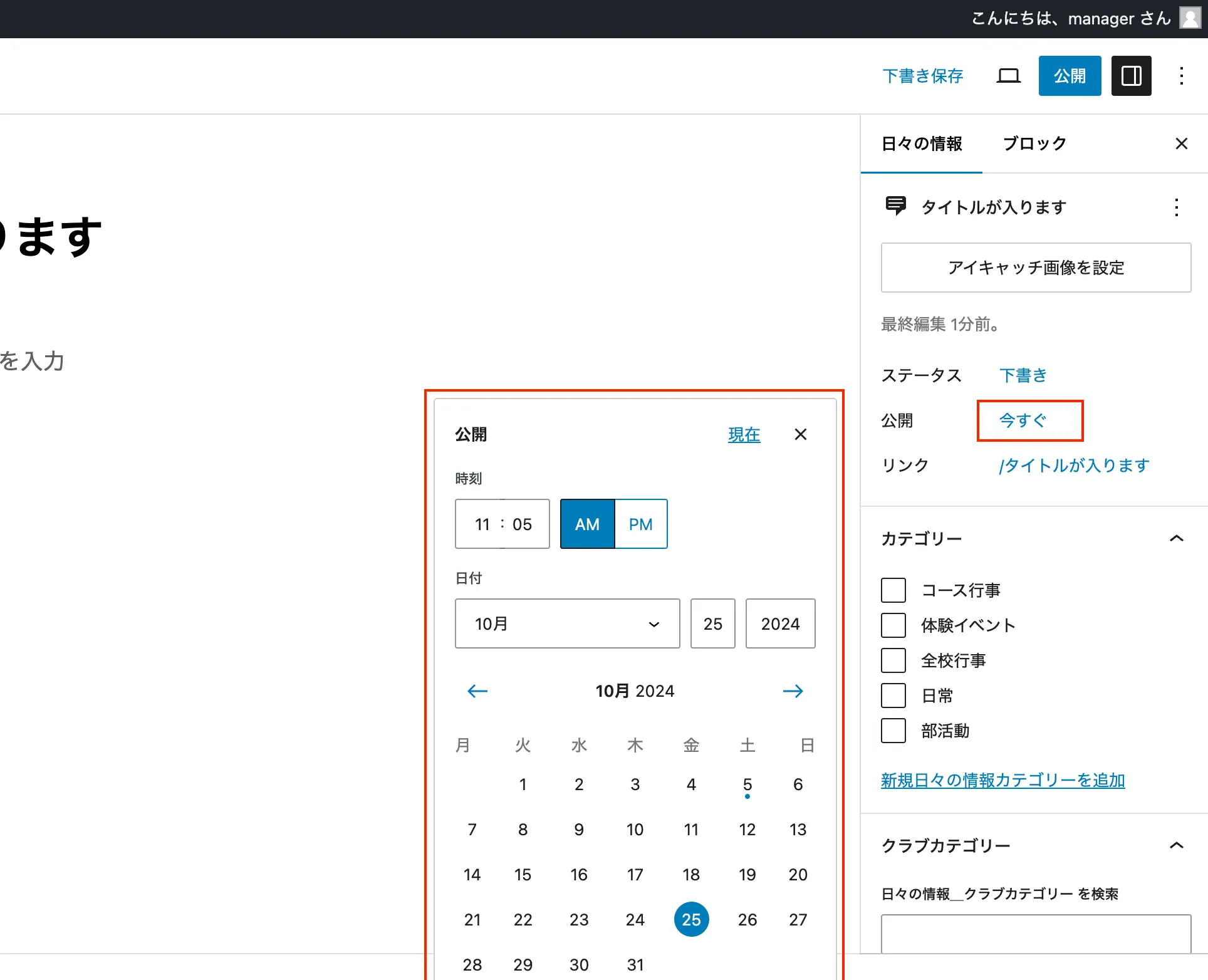Check the 部活動 category
This screenshot has width=1208, height=980.
(x=893, y=731)
